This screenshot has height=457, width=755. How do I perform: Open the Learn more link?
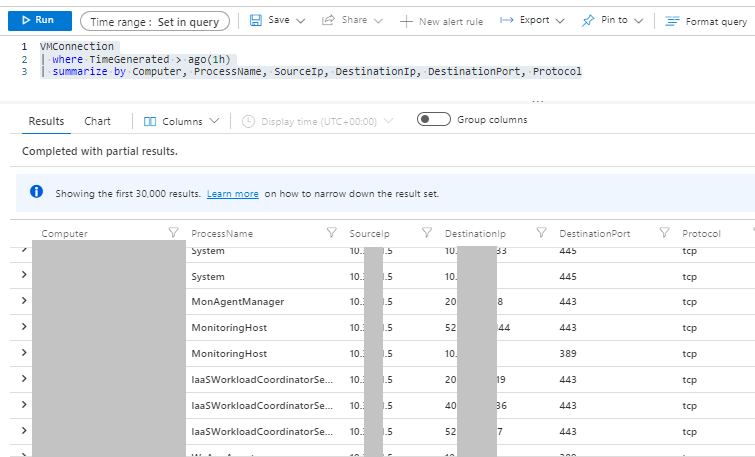coord(232,194)
